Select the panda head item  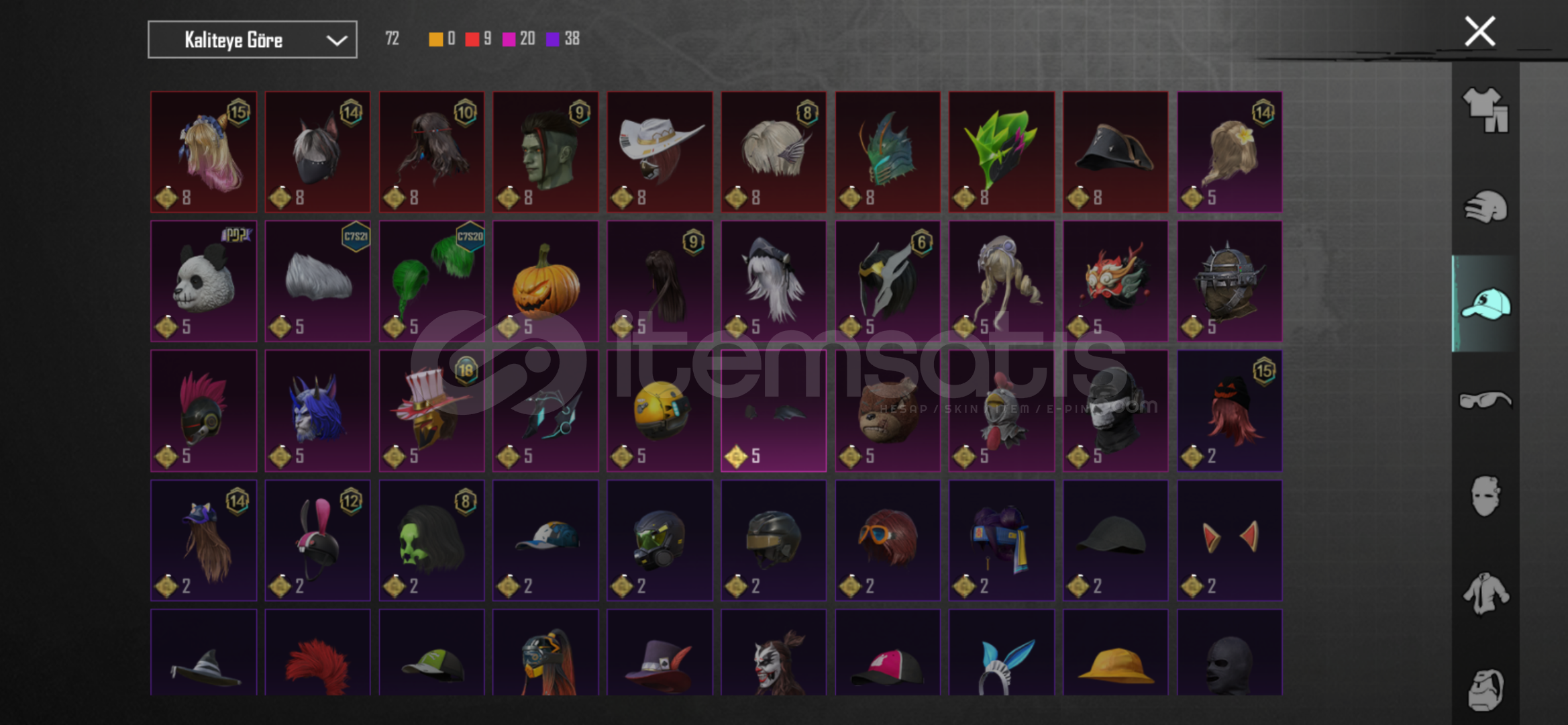pyautogui.click(x=203, y=281)
